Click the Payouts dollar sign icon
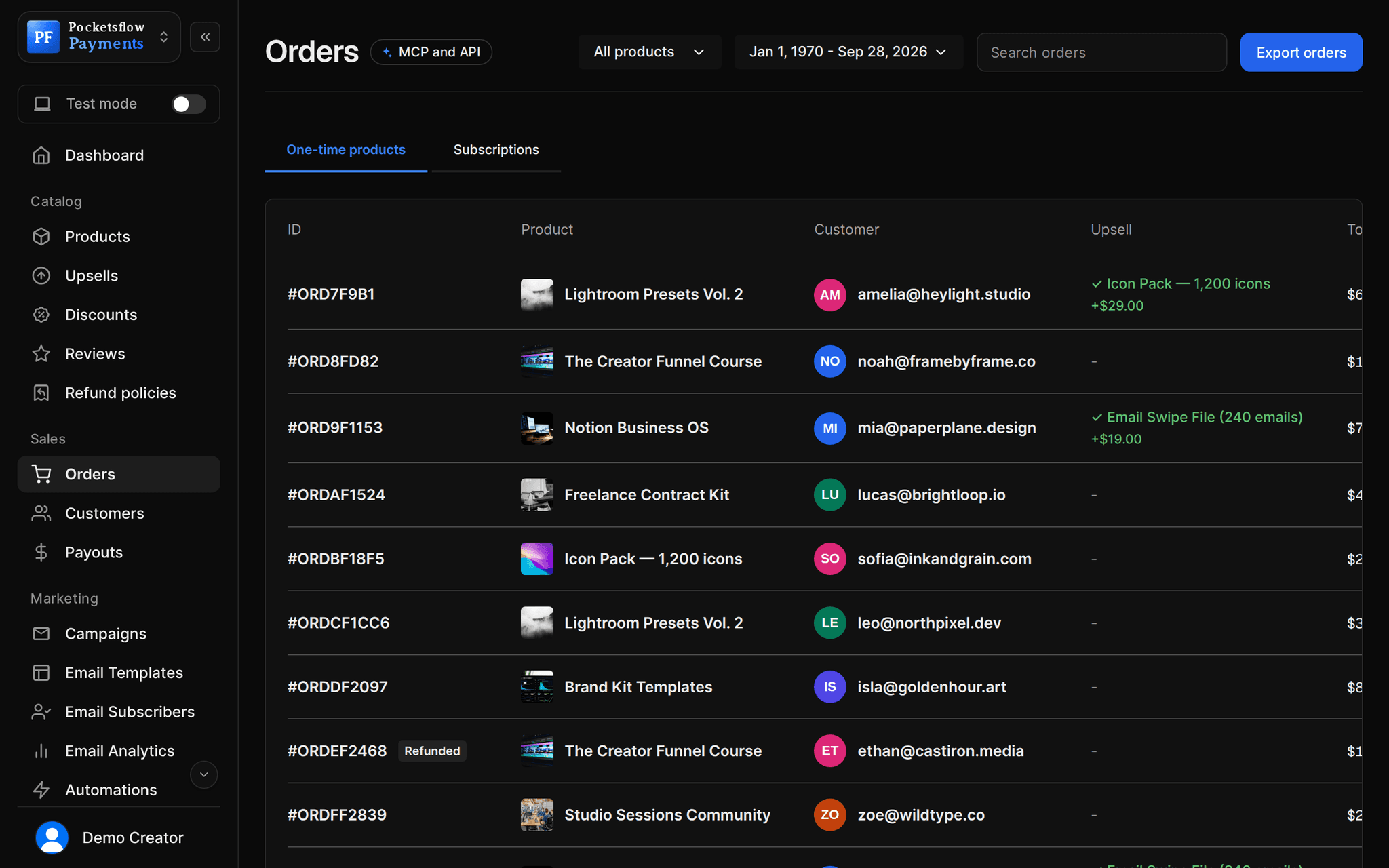 tap(41, 552)
